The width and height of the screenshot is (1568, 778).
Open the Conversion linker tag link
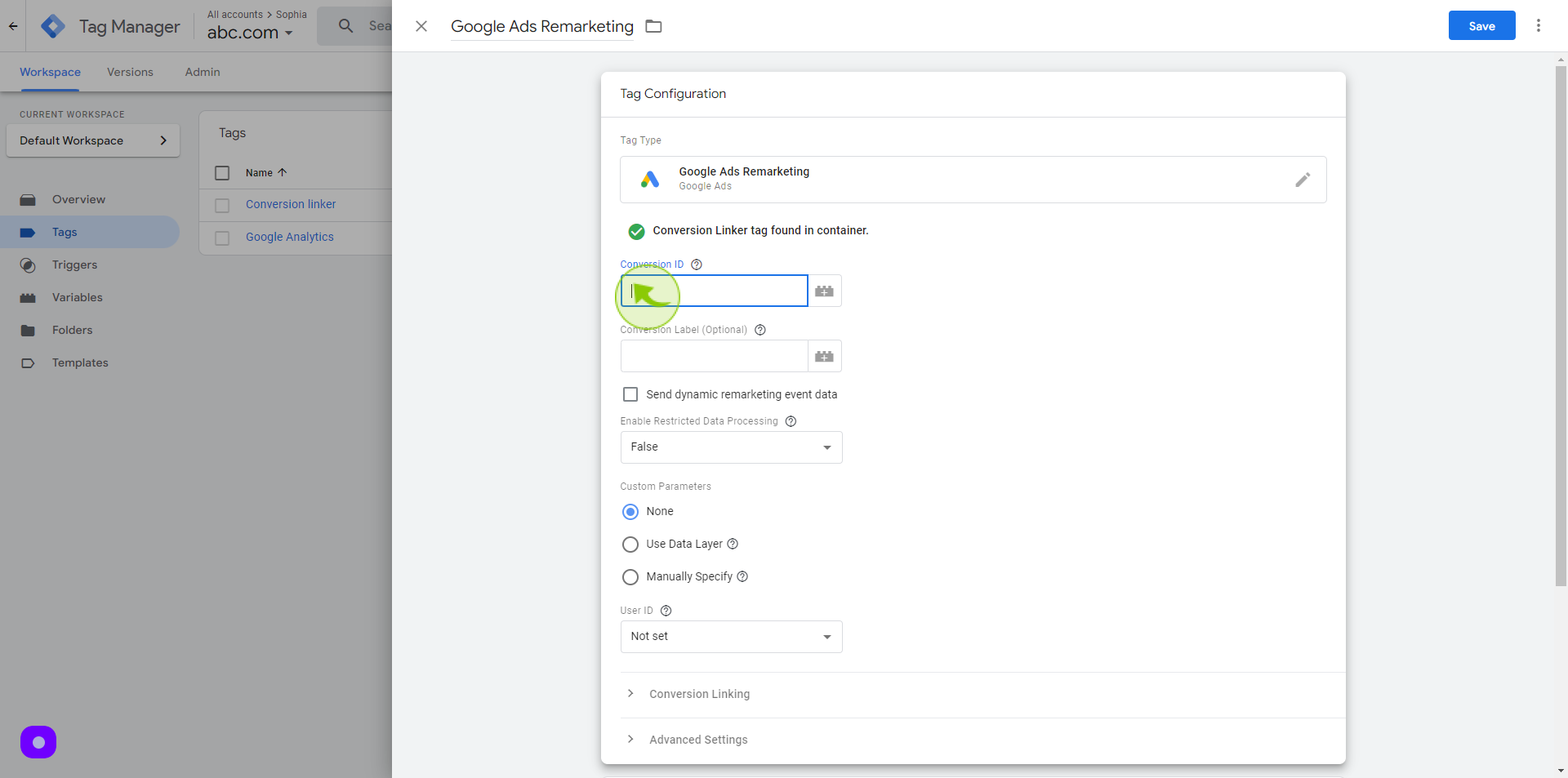[x=291, y=204]
